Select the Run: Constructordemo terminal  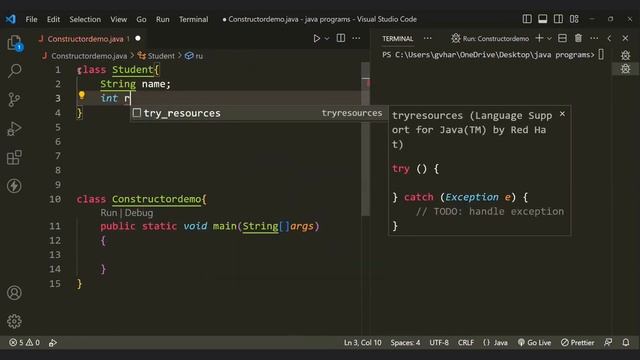(x=490, y=39)
